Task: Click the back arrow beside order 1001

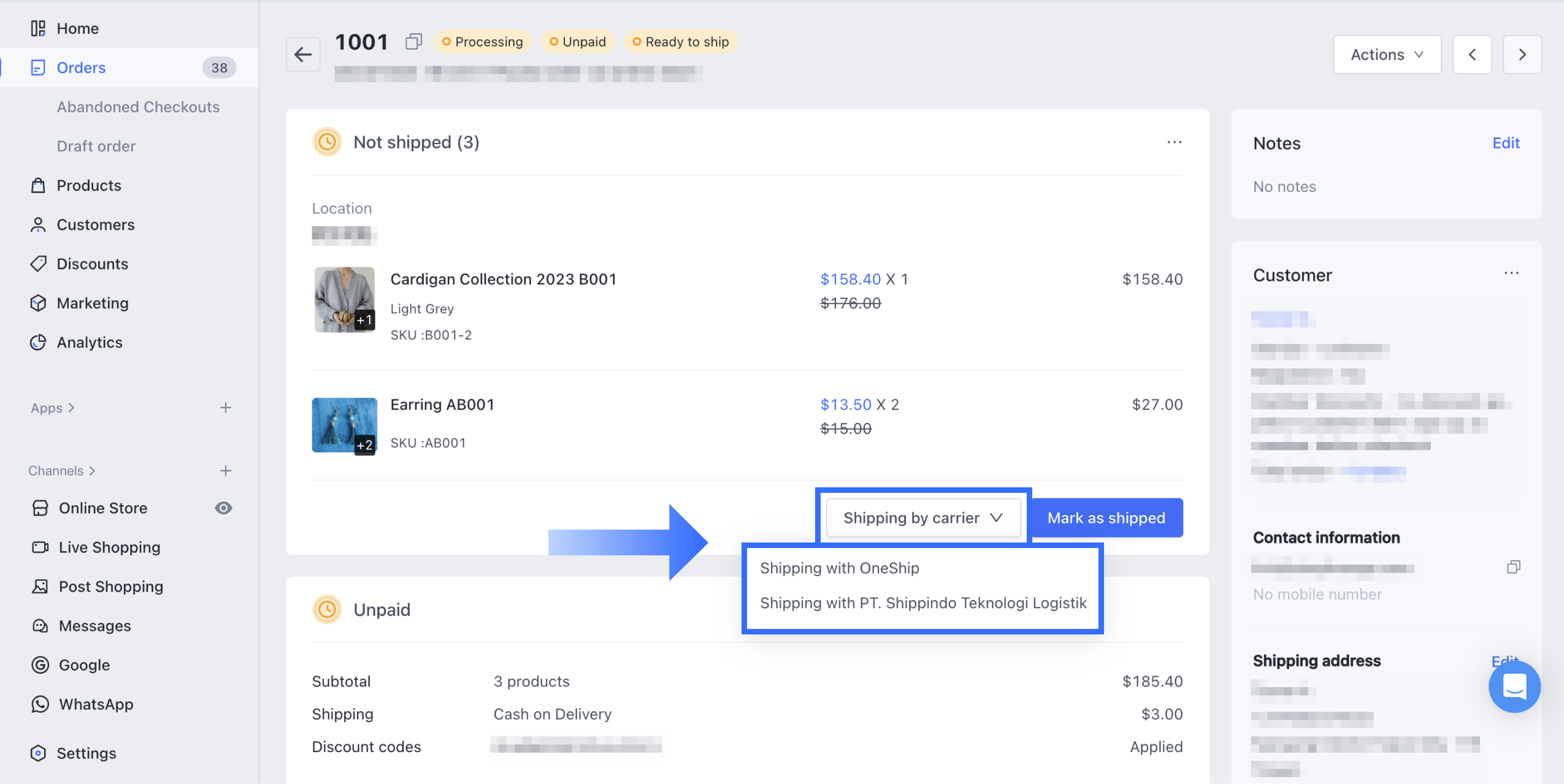Action: click(303, 55)
